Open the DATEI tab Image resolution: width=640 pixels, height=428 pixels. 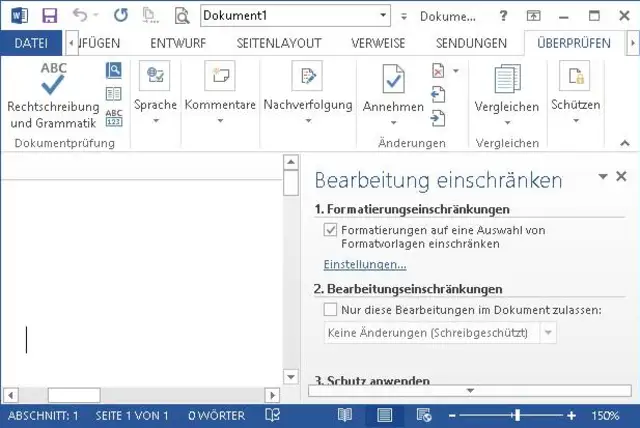point(31,43)
